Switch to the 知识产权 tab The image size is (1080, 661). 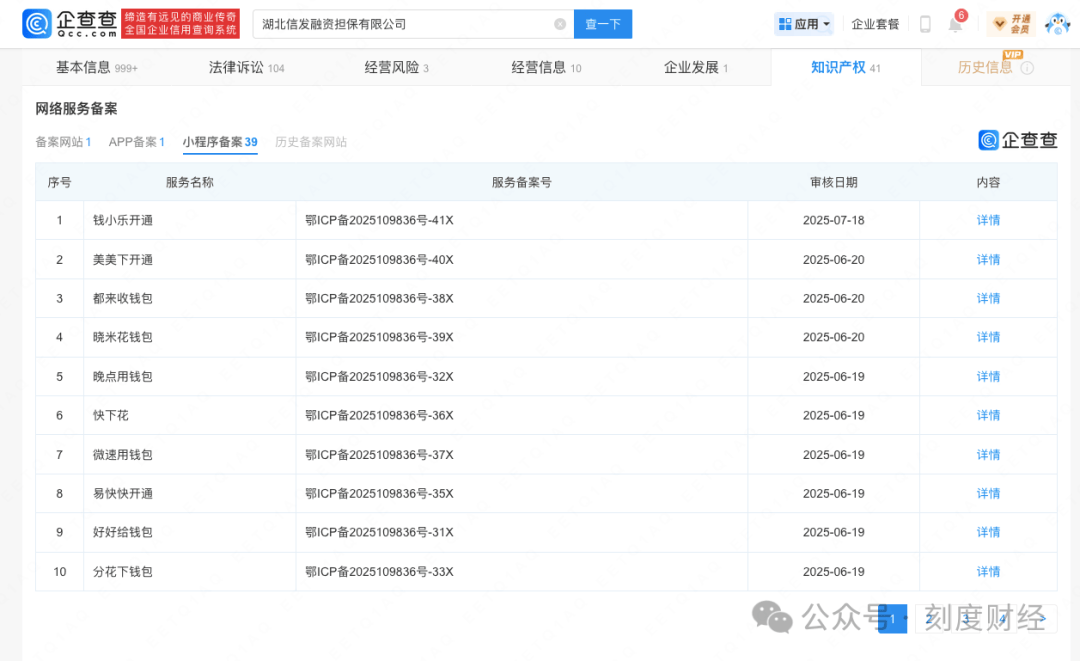840,67
